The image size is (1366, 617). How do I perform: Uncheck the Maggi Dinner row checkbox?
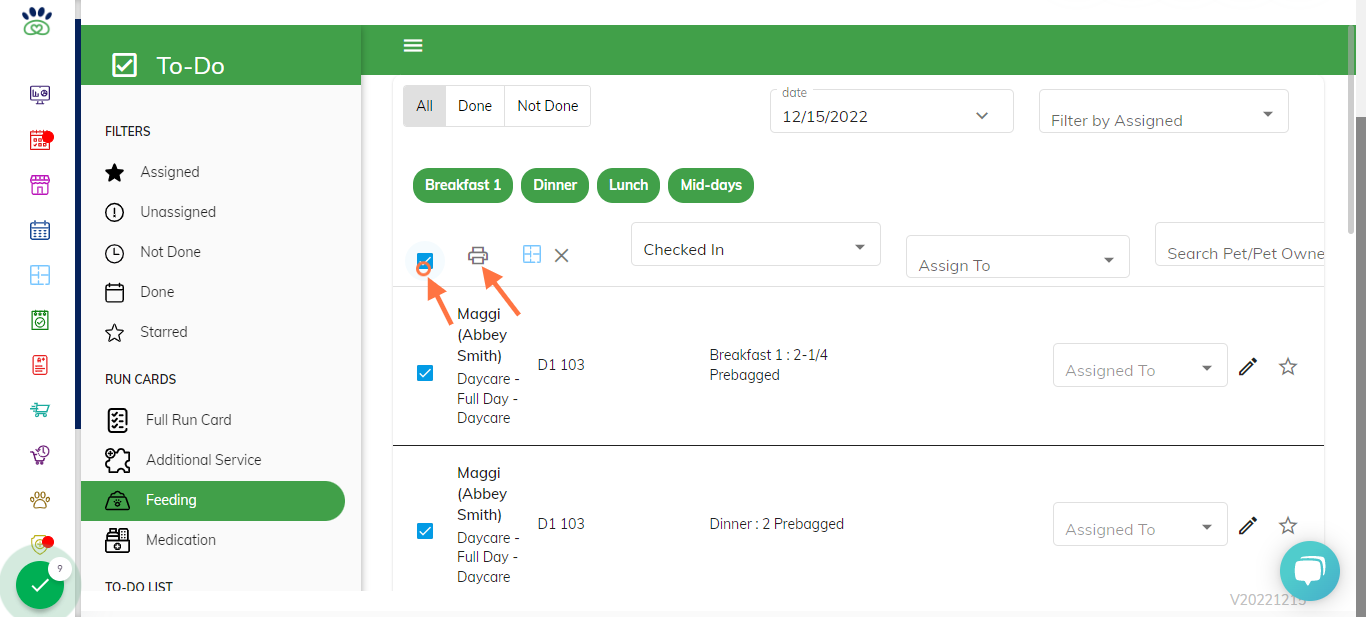point(424,531)
